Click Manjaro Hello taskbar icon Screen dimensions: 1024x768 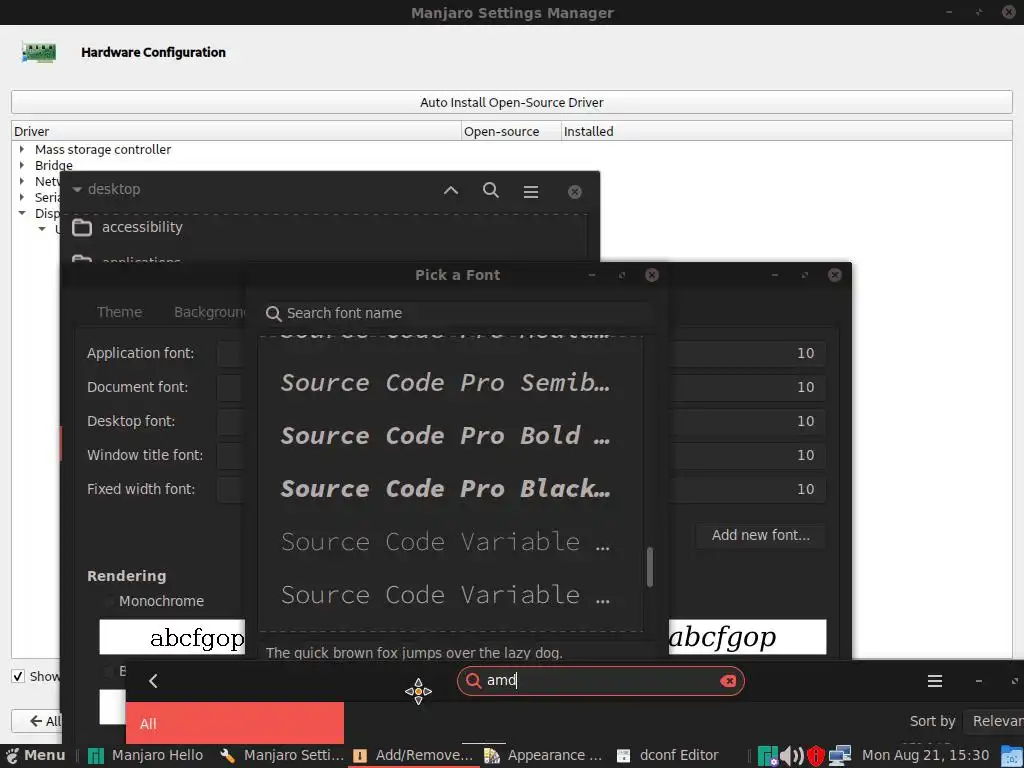pyautogui.click(x=96, y=756)
